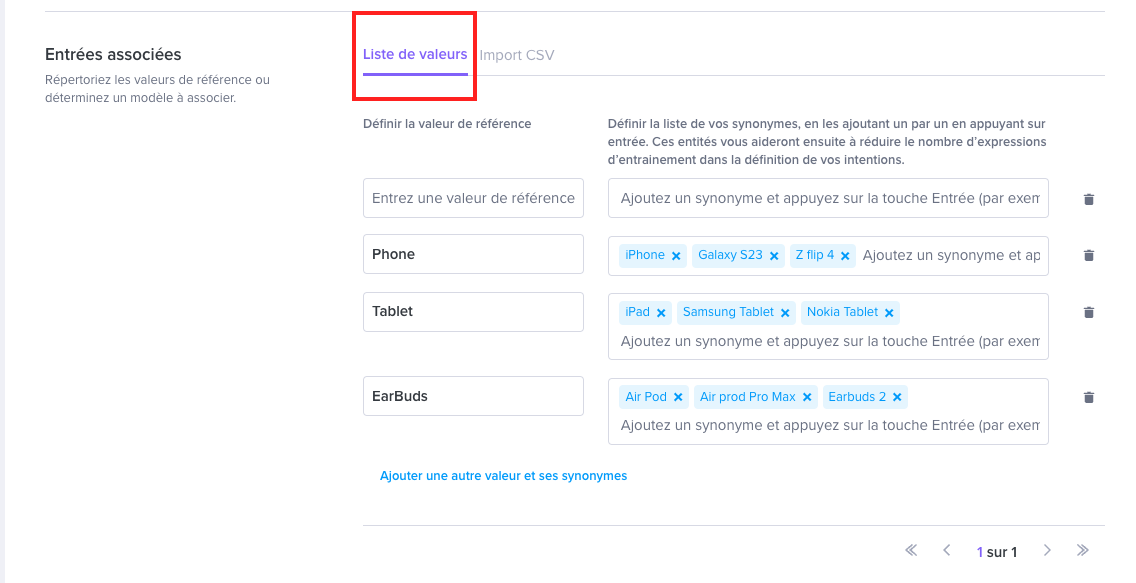Focus the empty synonym input in first row
The image size is (1136, 583).
[828, 198]
